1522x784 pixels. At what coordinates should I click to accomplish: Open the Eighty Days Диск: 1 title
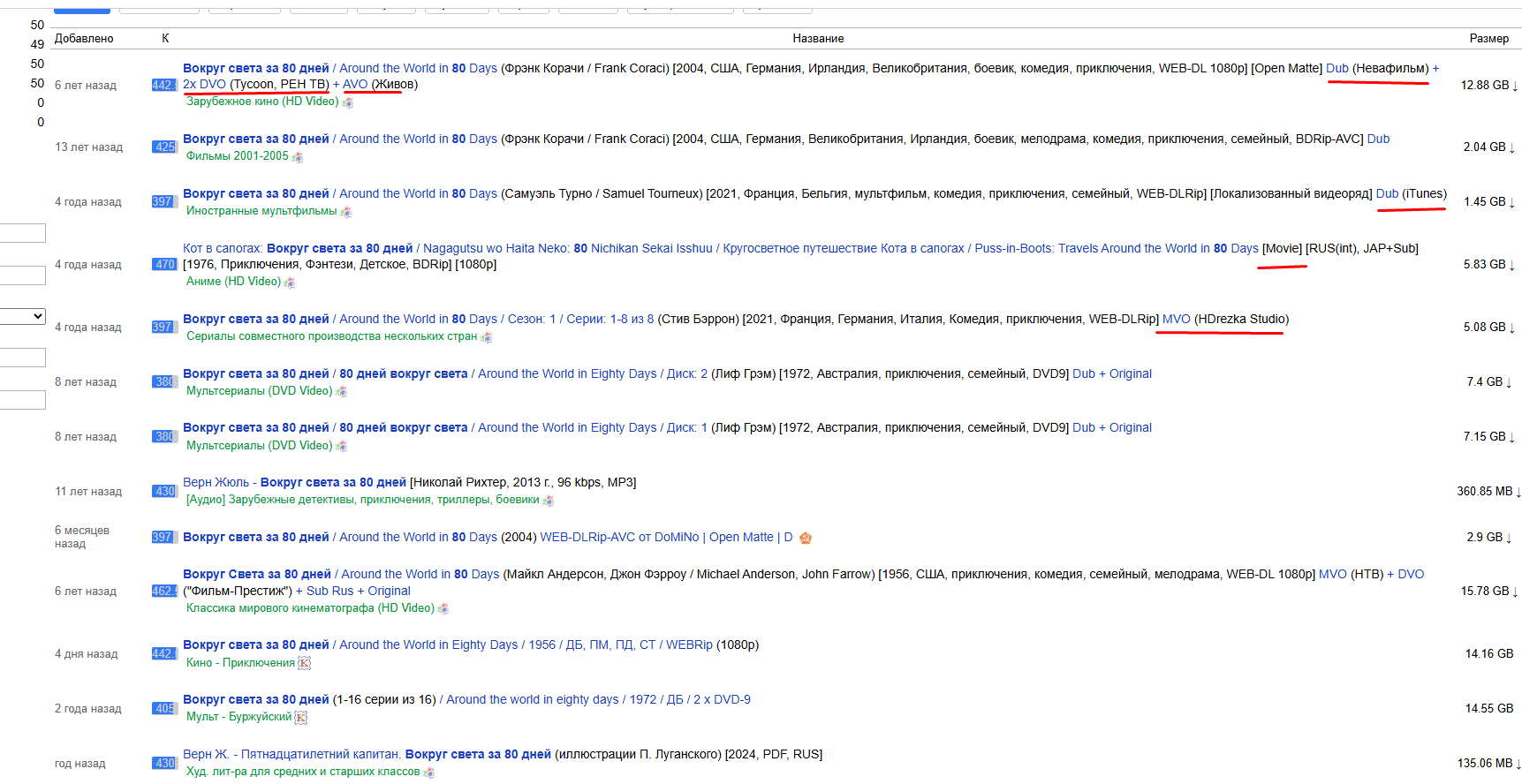tap(667, 428)
